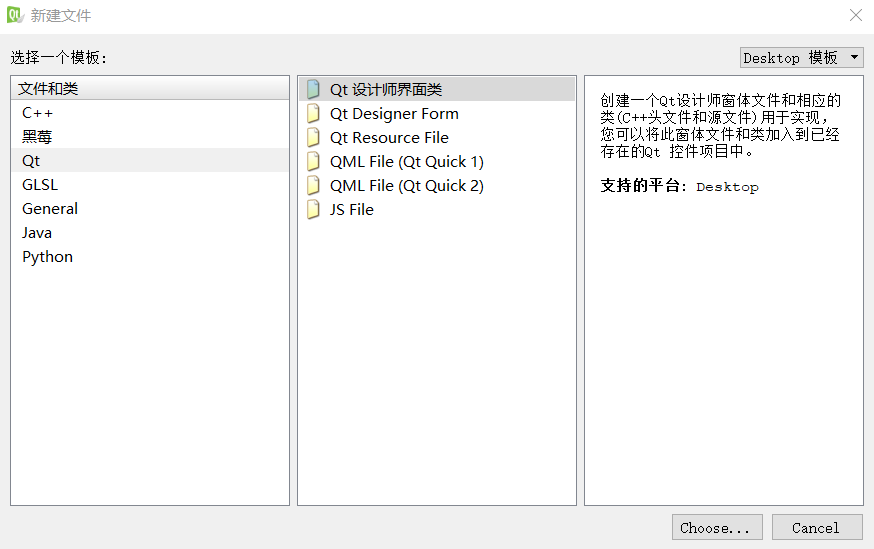
Task: Select the 黑莓 category
Action: [x=149, y=137]
